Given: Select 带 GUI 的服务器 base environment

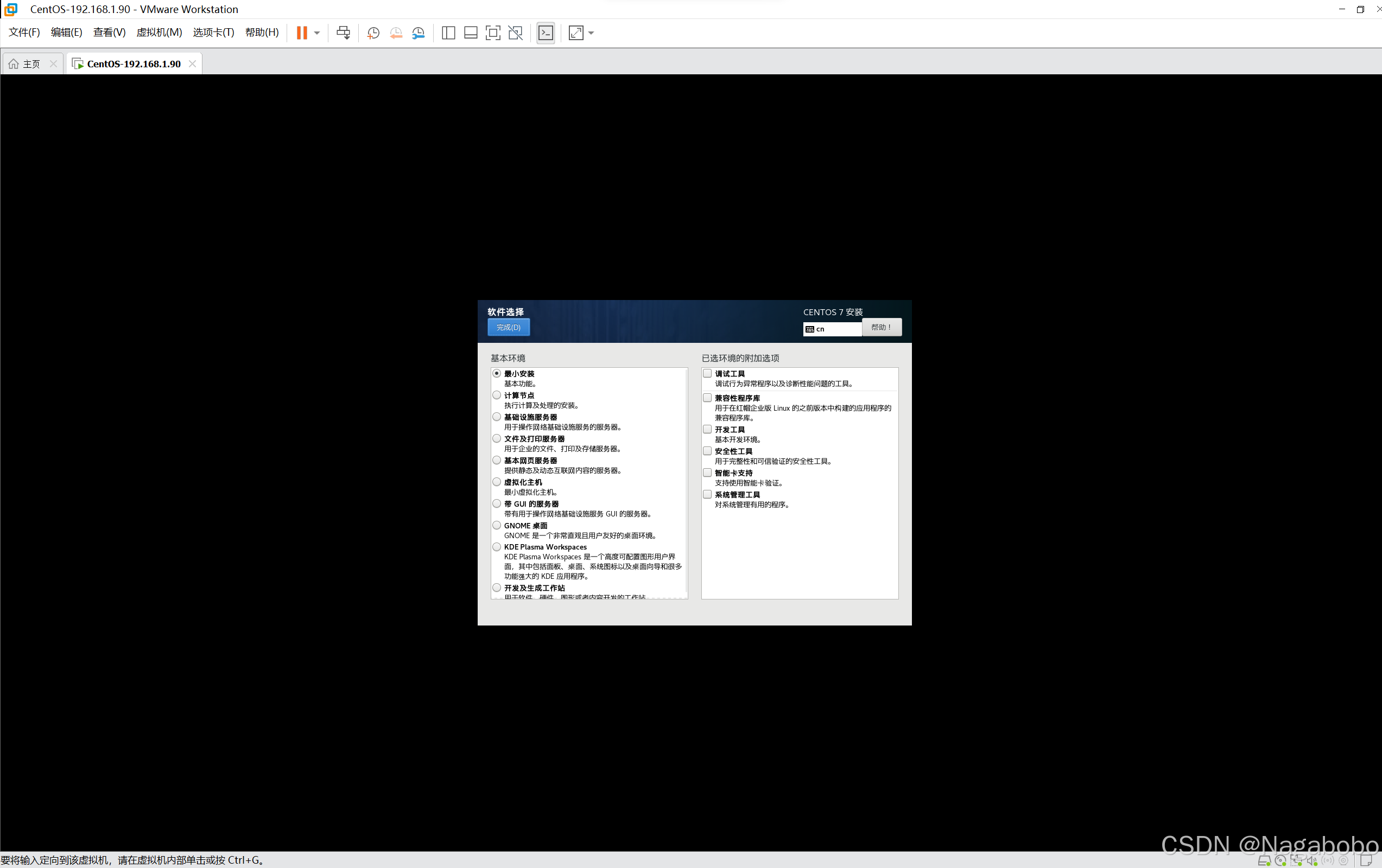Looking at the screenshot, I should [x=497, y=503].
